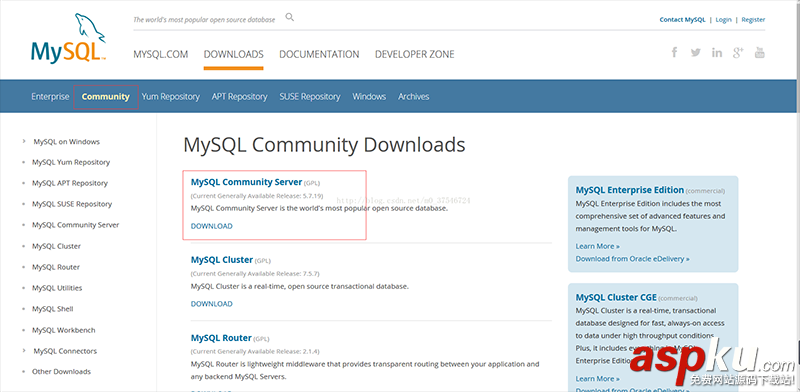Screen dimensions: 800x392
Task: Open the search magnifier icon
Action: click(x=290, y=17)
